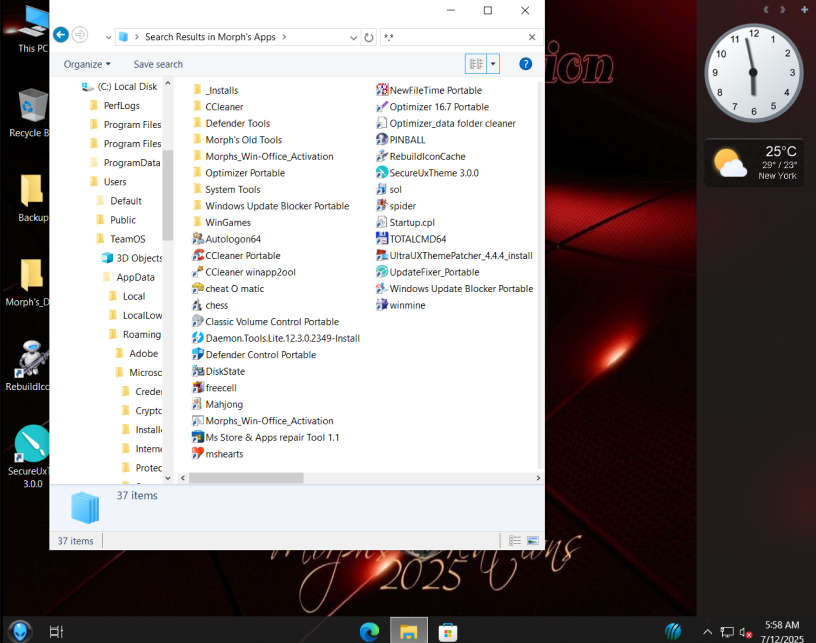Image resolution: width=816 pixels, height=643 pixels.
Task: Select the mshearts game
Action: click(218, 454)
